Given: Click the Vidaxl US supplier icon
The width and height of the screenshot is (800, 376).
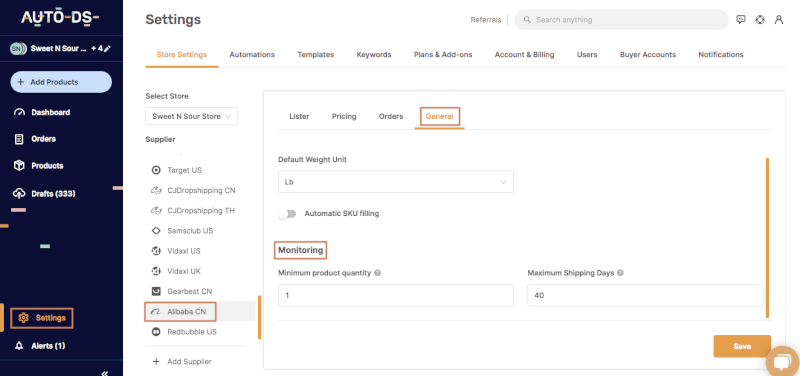Looking at the screenshot, I should [x=157, y=251].
